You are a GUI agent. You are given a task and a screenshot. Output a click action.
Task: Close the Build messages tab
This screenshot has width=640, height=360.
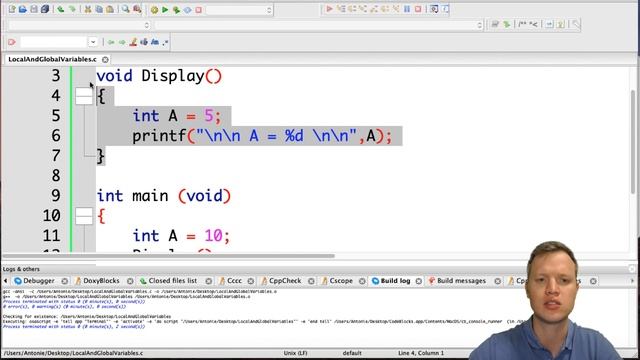click(497, 281)
